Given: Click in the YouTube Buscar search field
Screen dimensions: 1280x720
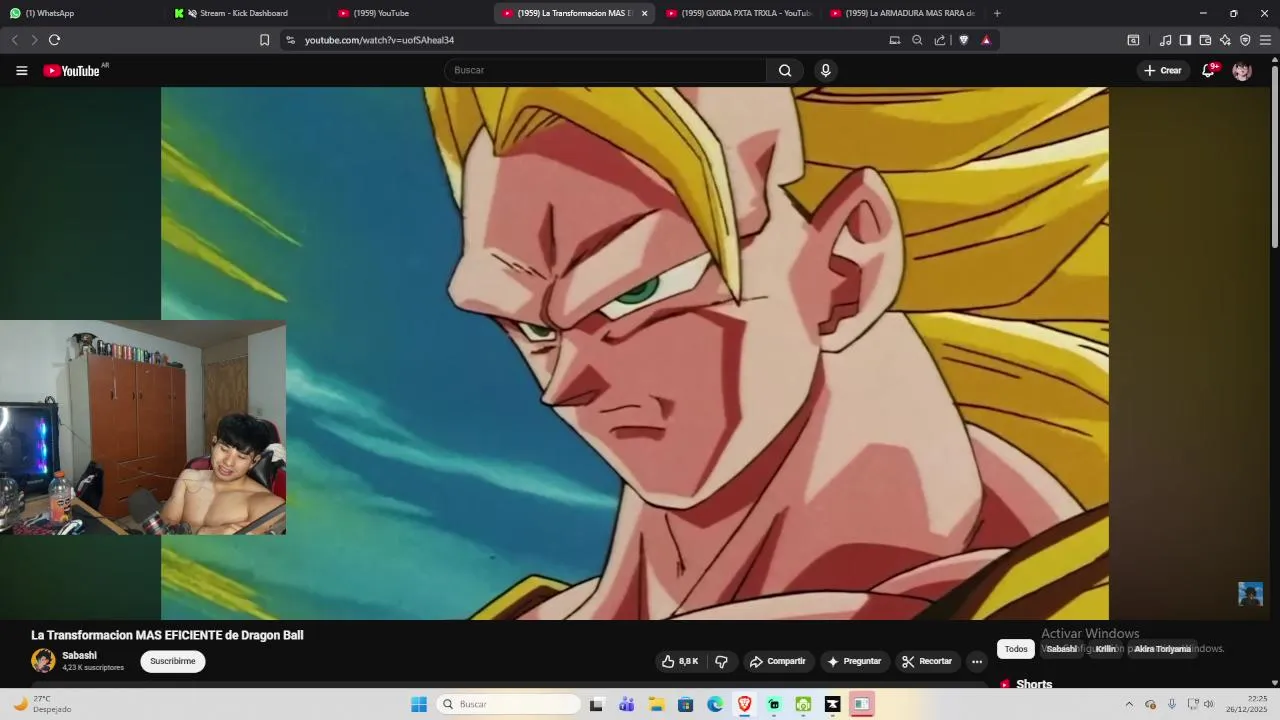Looking at the screenshot, I should (x=605, y=70).
